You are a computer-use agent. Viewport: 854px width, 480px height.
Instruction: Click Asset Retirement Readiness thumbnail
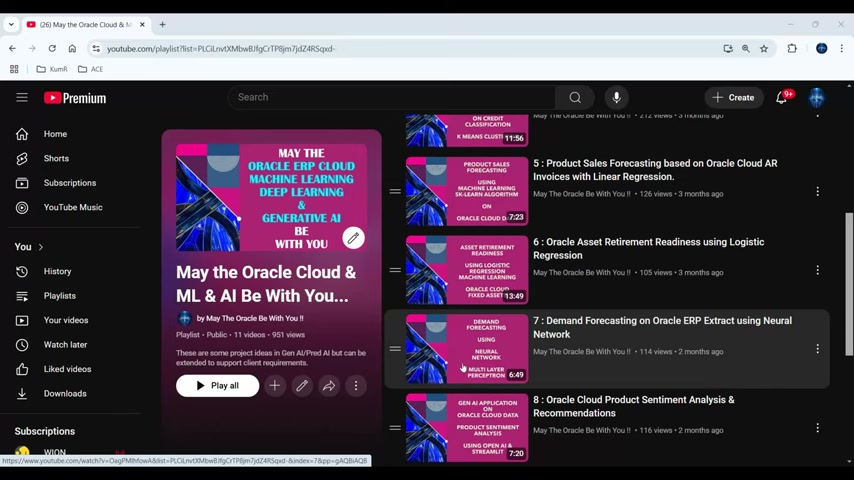(467, 270)
